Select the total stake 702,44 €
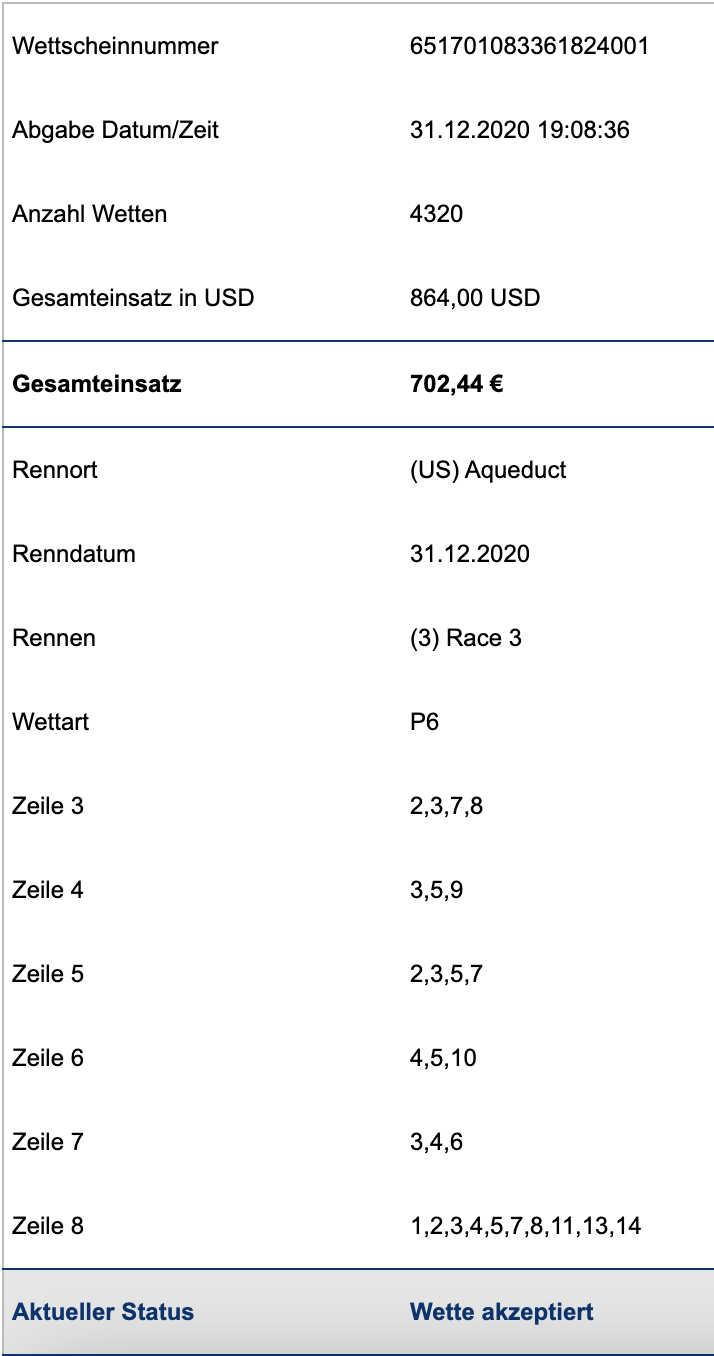Image resolution: width=714 pixels, height=1356 pixels. 456,383
